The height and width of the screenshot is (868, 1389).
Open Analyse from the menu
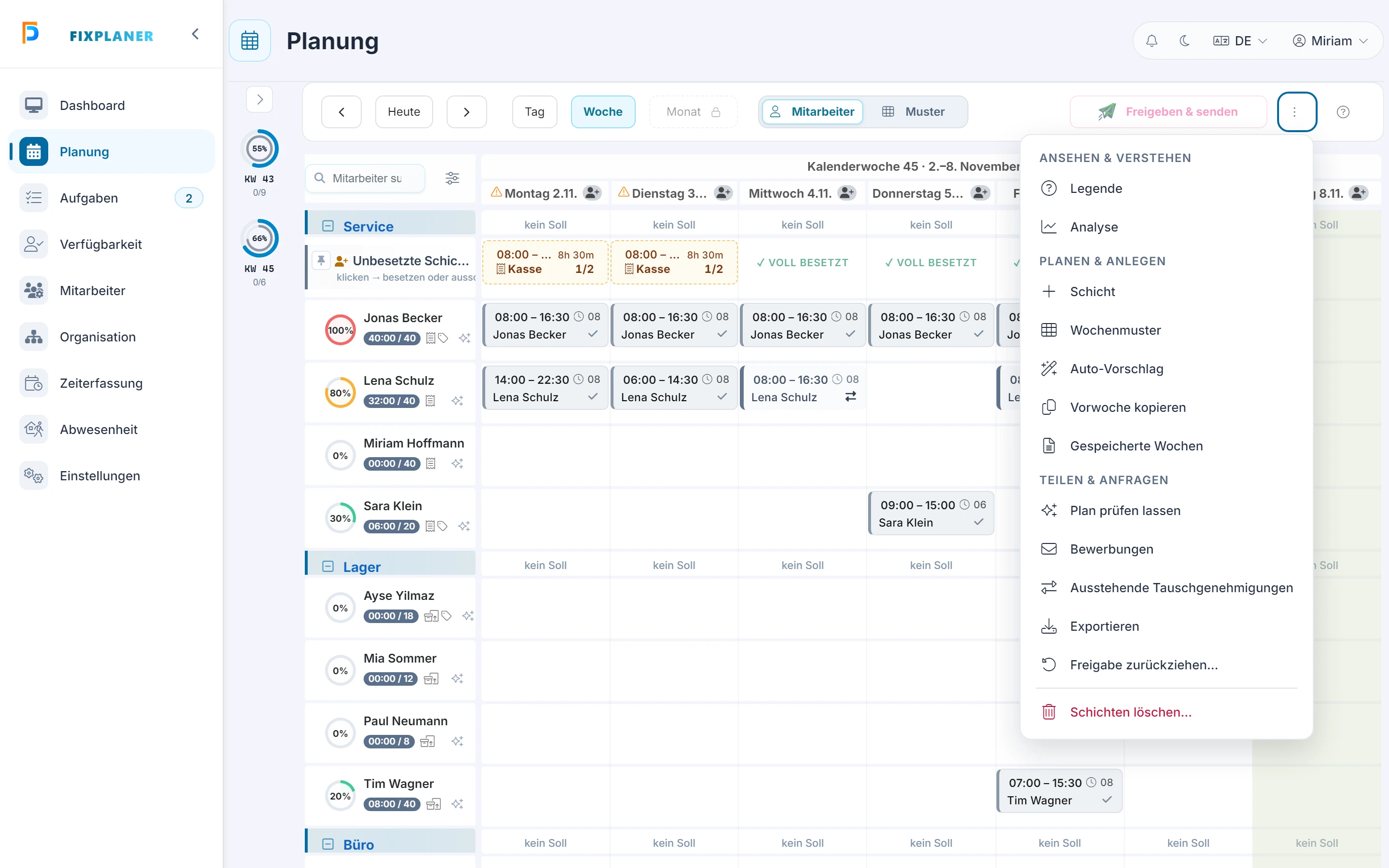coord(1166,227)
